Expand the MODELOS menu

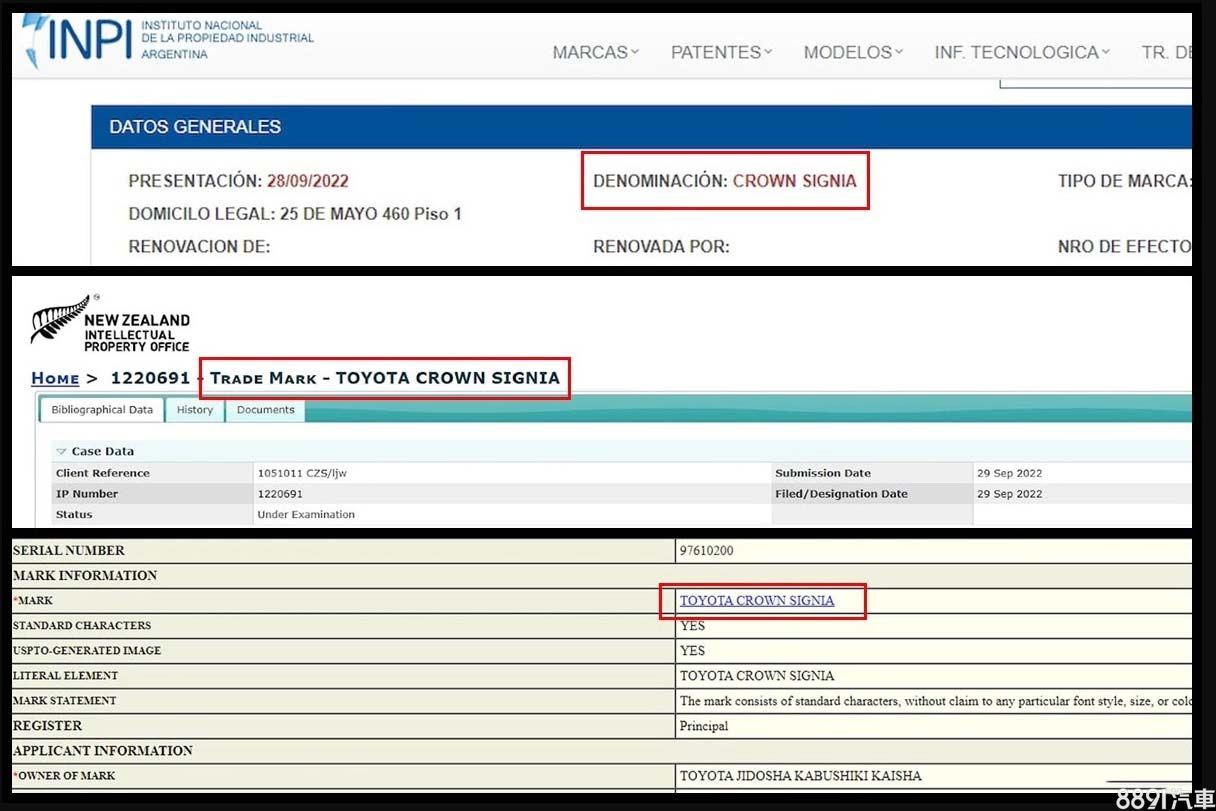pos(853,53)
